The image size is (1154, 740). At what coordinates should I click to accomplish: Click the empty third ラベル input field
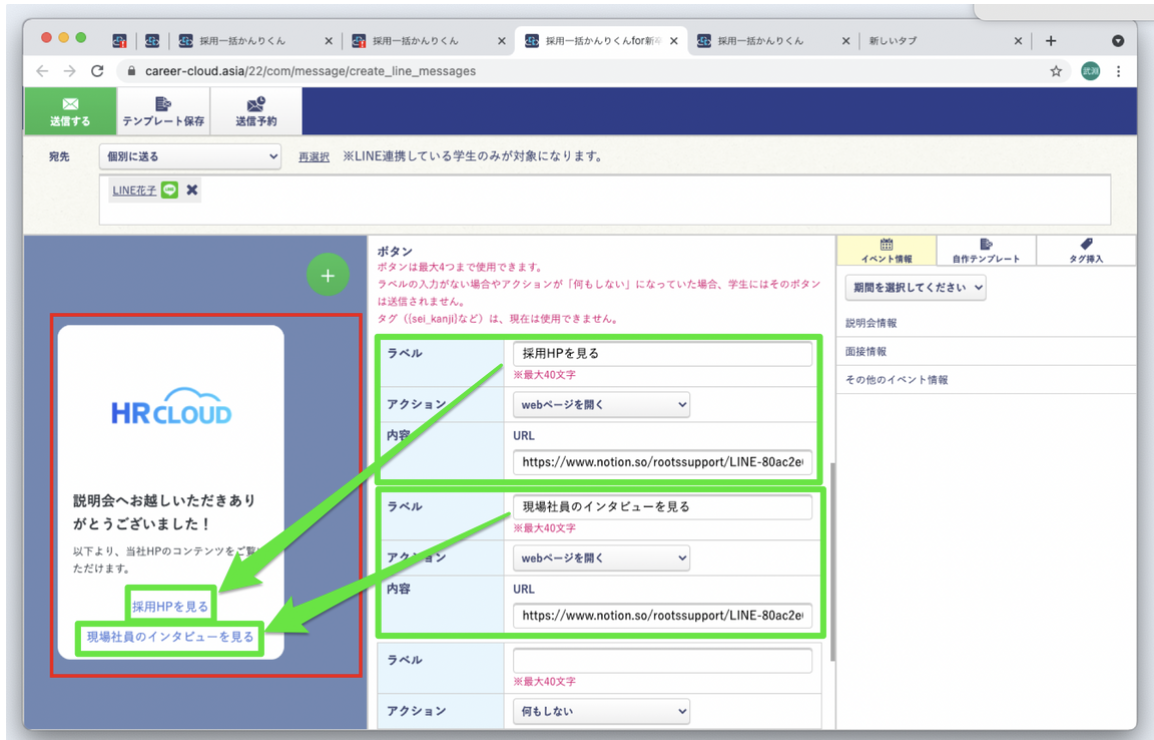pos(662,660)
